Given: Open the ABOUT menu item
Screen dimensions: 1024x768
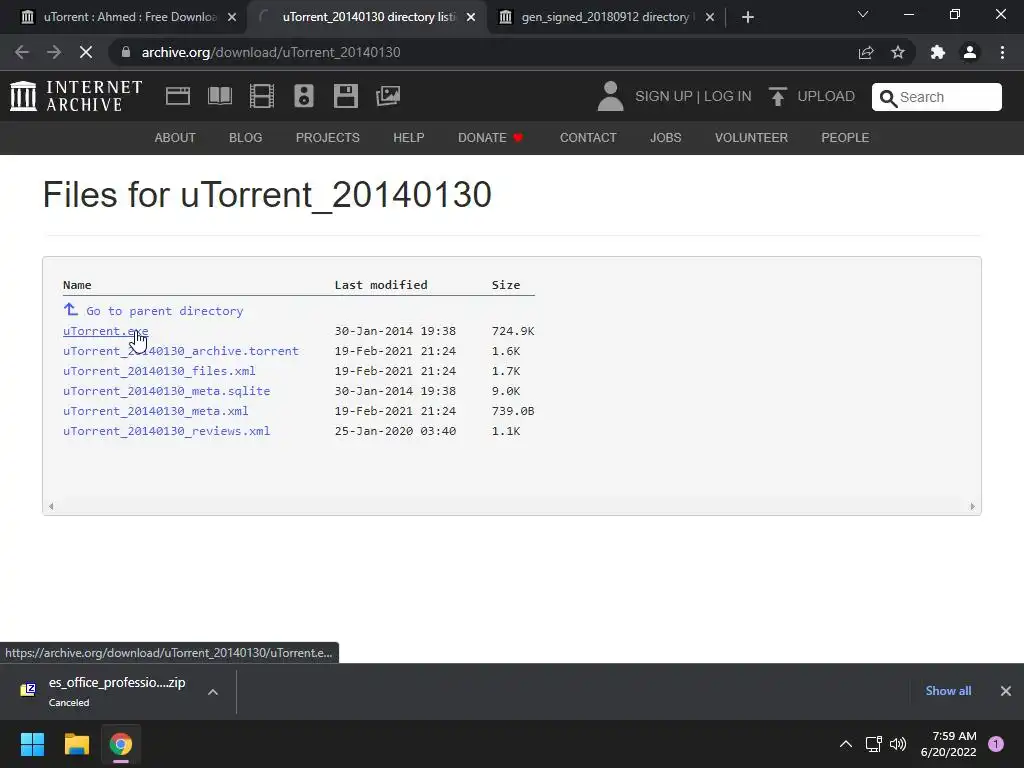Looking at the screenshot, I should pos(175,138).
